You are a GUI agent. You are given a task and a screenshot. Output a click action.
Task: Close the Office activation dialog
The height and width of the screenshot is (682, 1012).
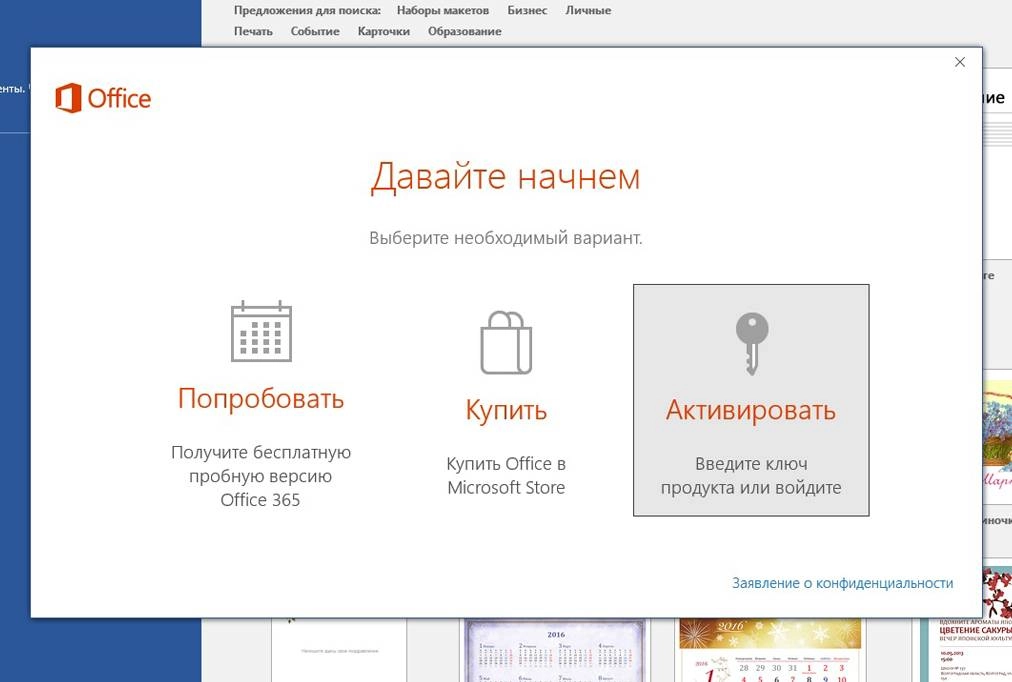[960, 62]
